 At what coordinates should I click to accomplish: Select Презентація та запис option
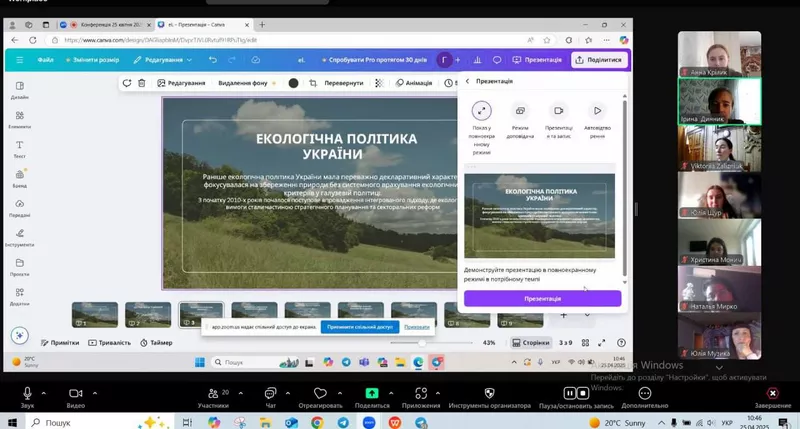tap(559, 120)
